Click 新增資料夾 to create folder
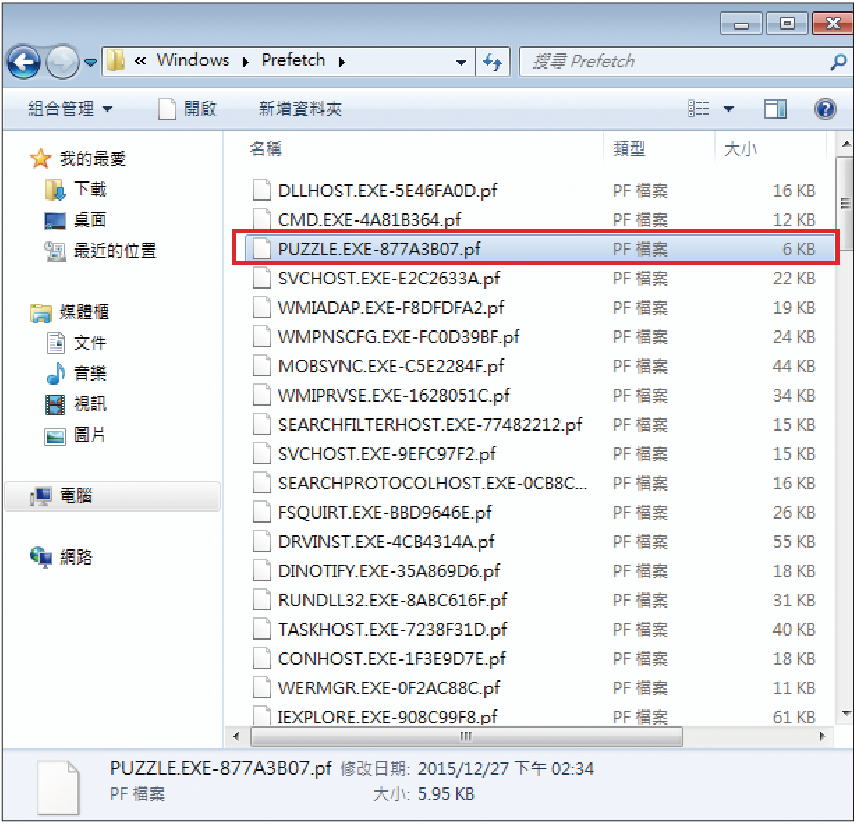857x825 pixels. (300, 109)
